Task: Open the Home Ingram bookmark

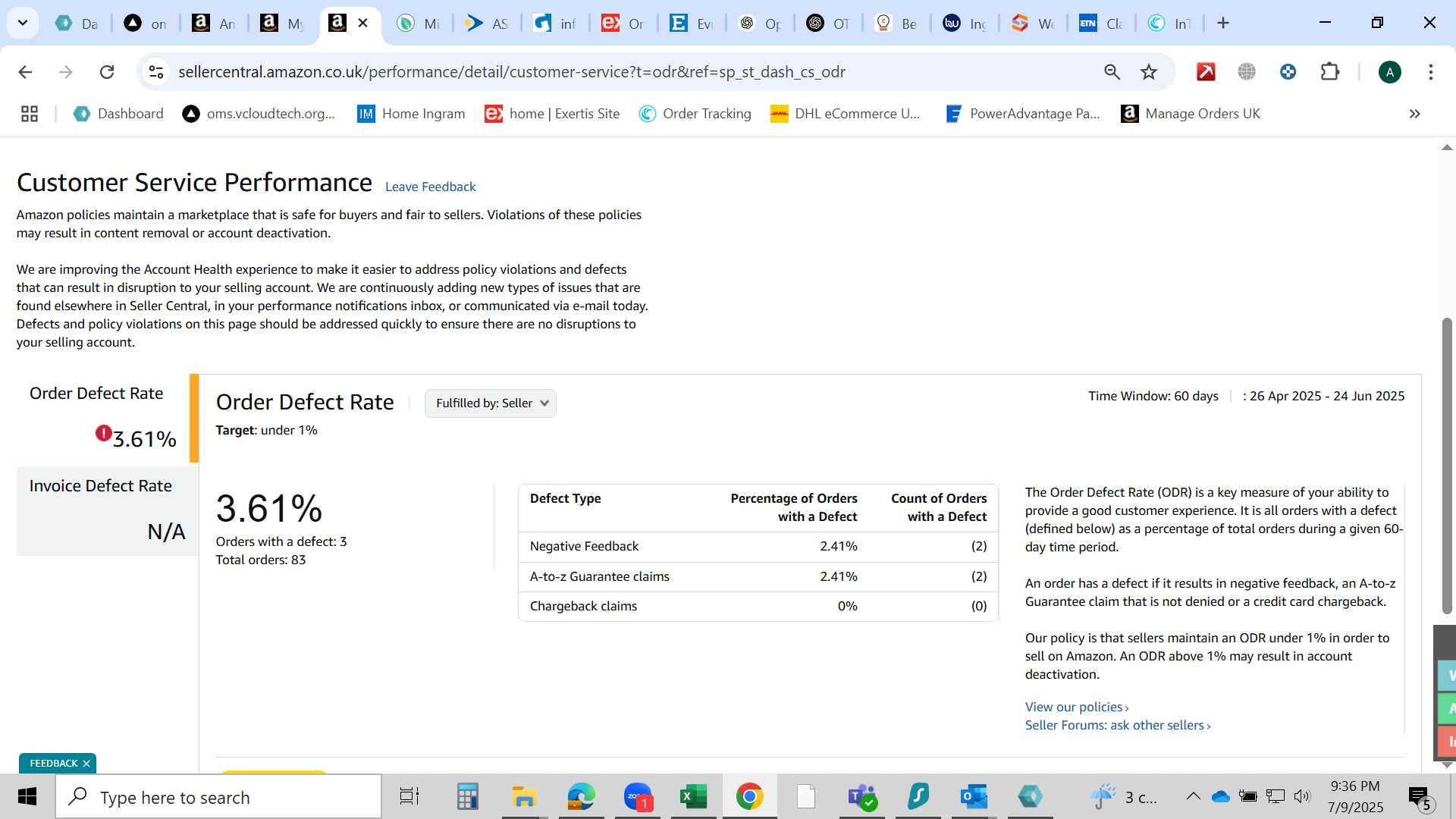Action: [x=411, y=114]
